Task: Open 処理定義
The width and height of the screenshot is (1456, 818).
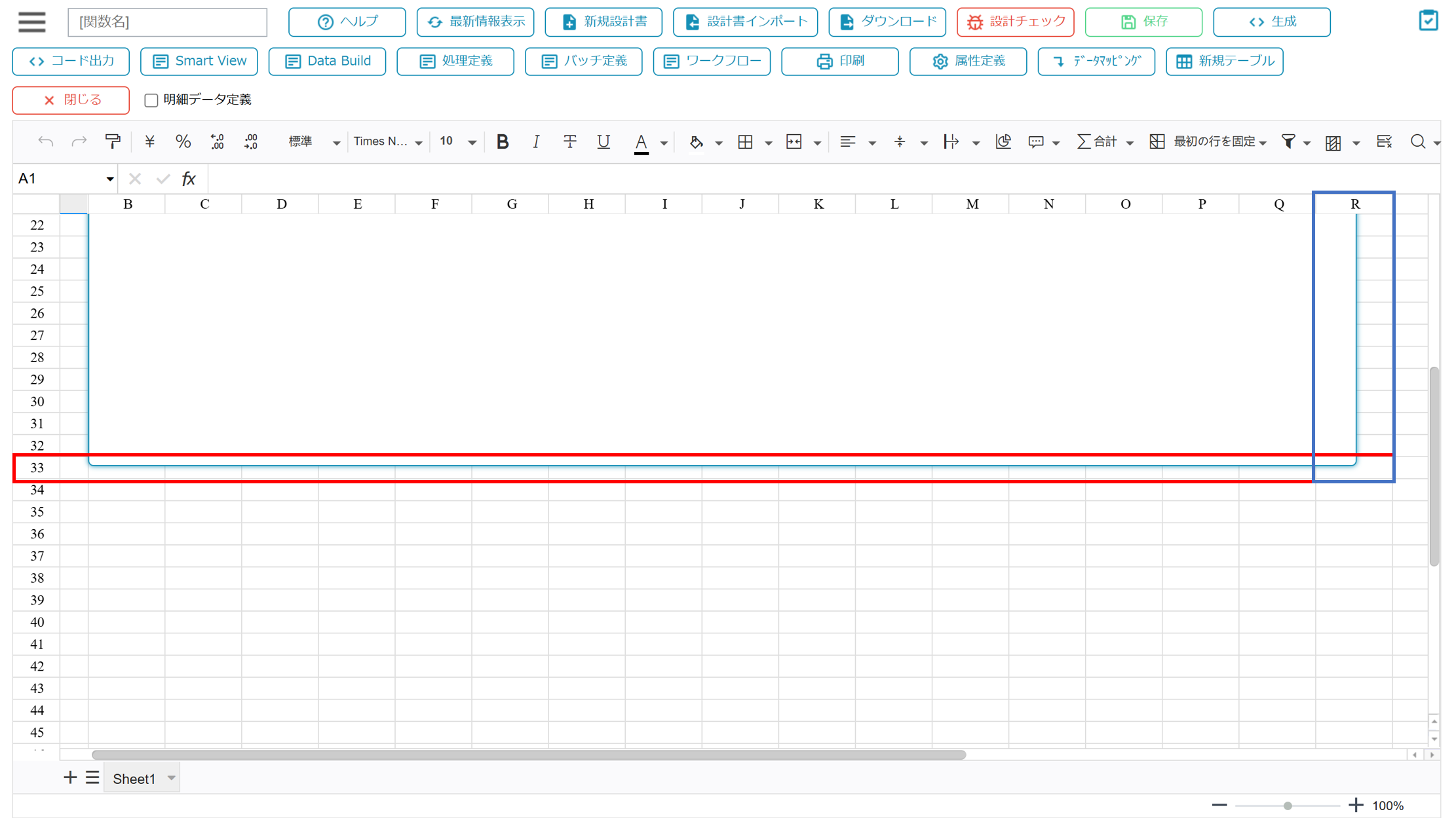Action: click(x=455, y=61)
